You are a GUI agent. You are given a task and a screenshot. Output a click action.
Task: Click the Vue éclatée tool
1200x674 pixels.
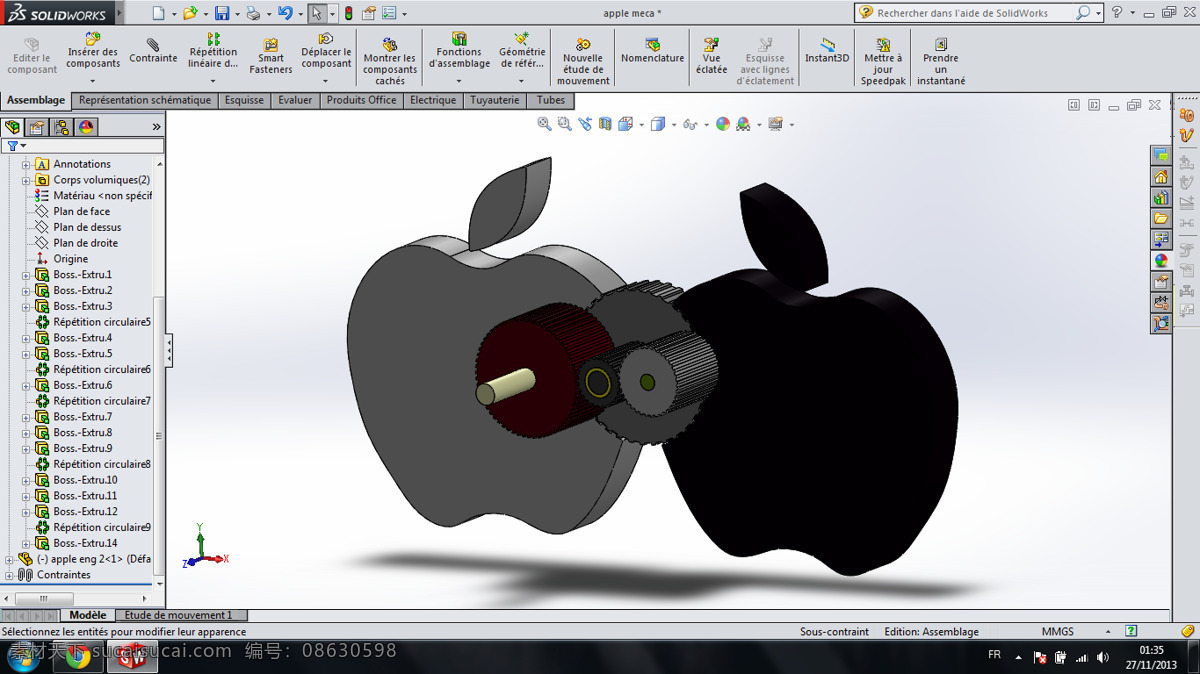[x=711, y=56]
